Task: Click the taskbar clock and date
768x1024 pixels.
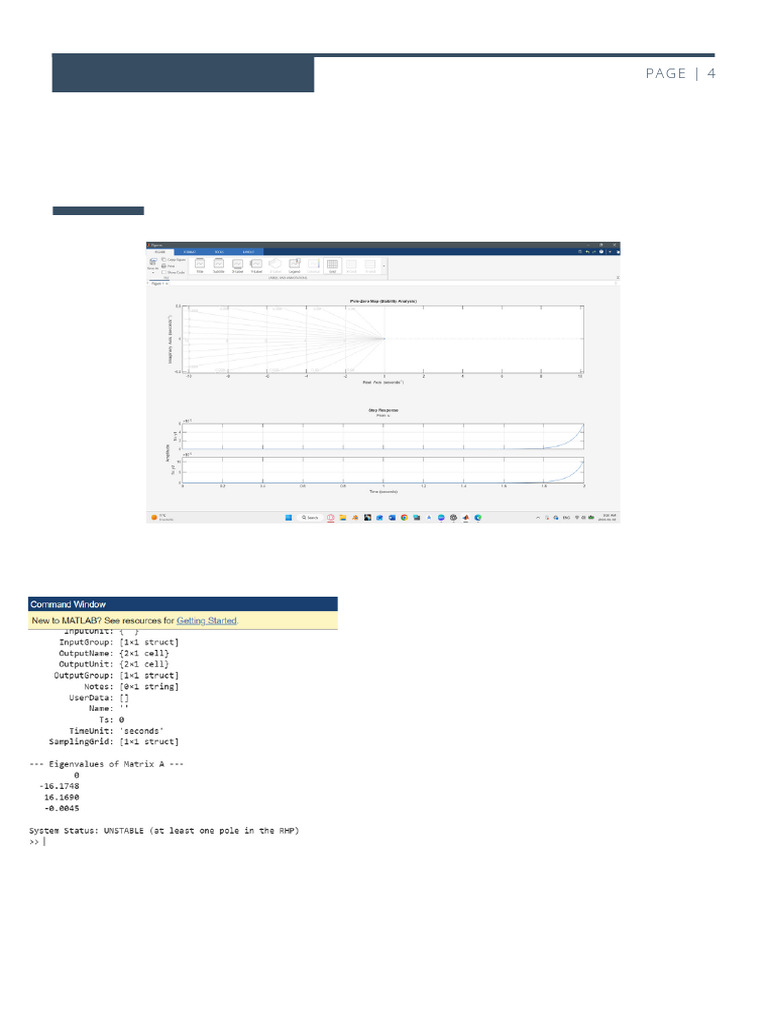Action: [608, 517]
